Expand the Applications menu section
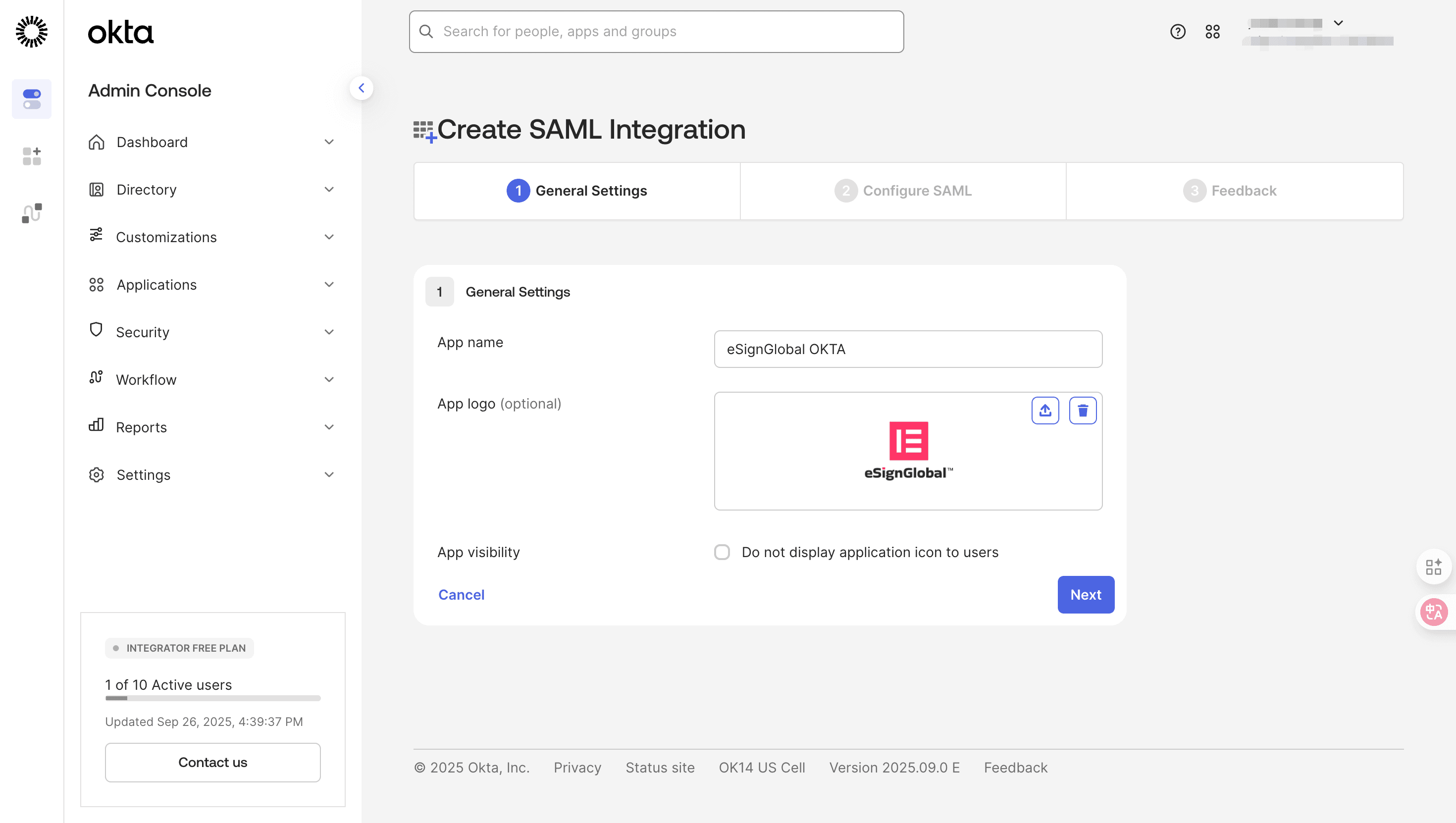The height and width of the screenshot is (823, 1456). click(329, 284)
